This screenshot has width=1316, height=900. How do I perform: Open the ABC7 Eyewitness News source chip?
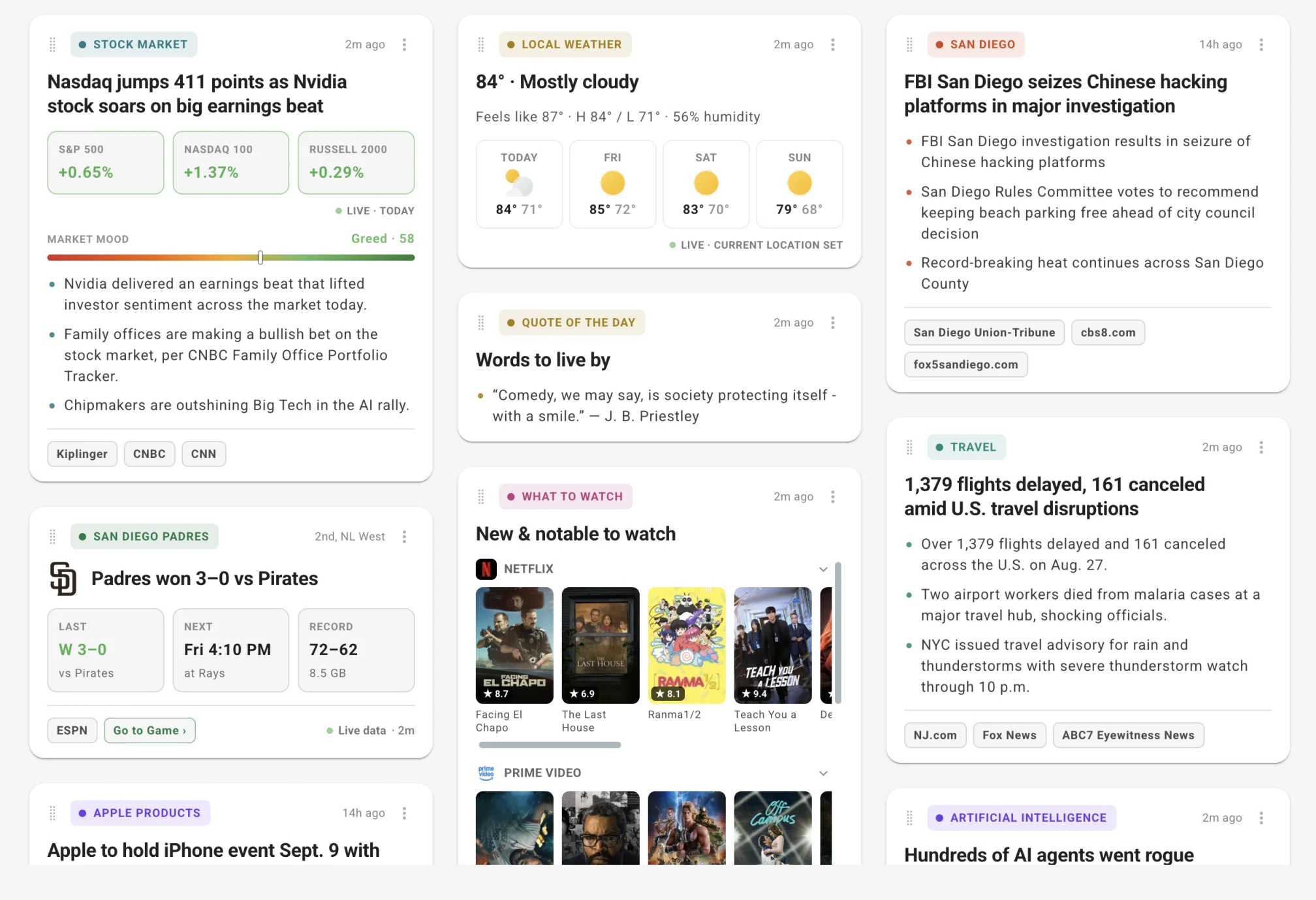pos(1128,735)
